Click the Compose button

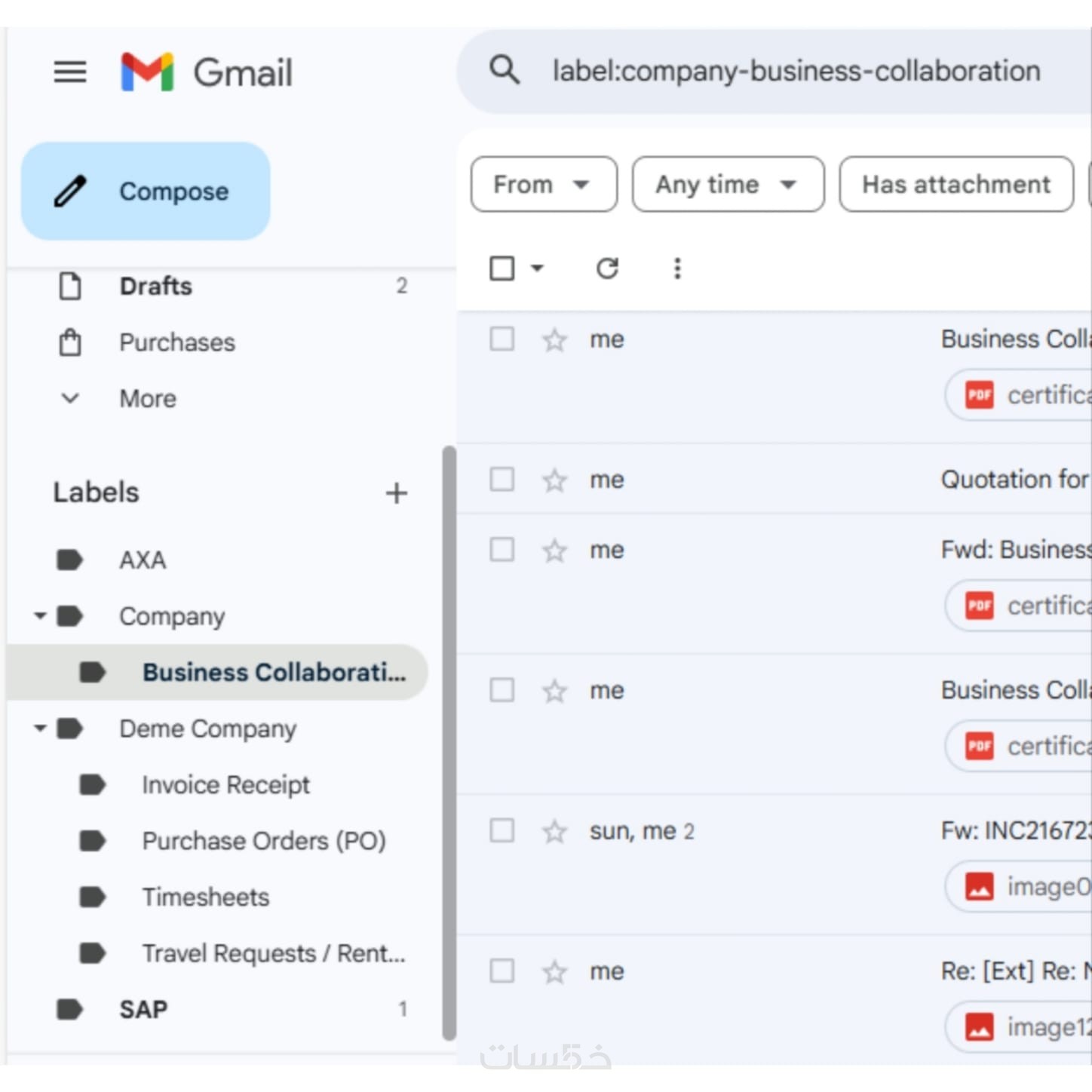(146, 192)
